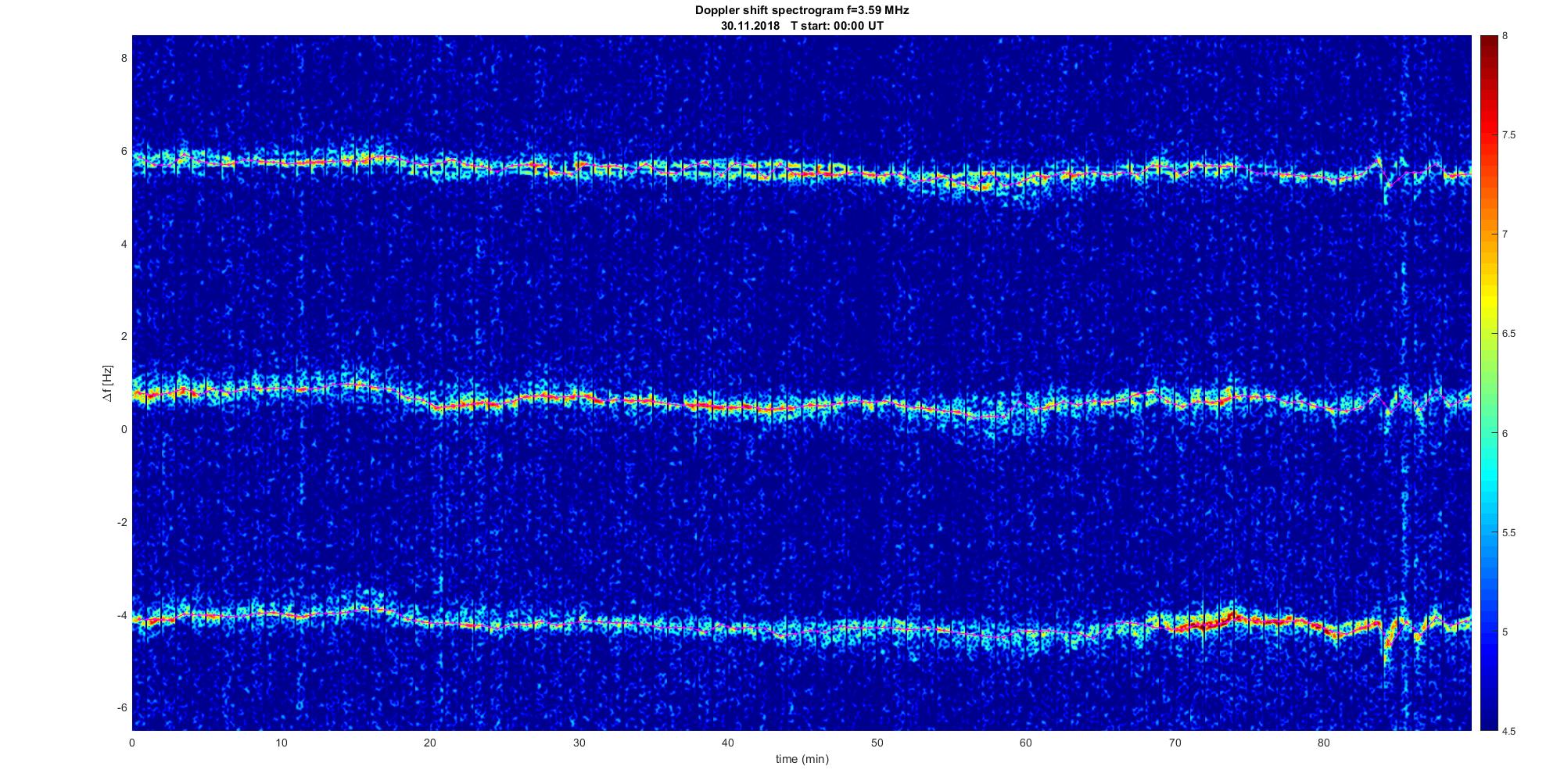Click the x-axis tick label 80

click(1323, 742)
